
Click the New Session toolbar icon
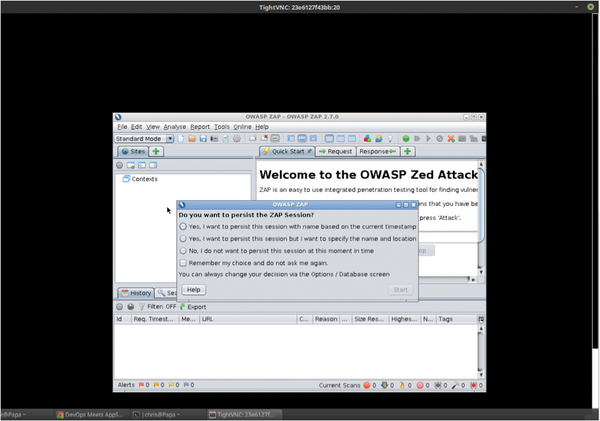[x=181, y=139]
